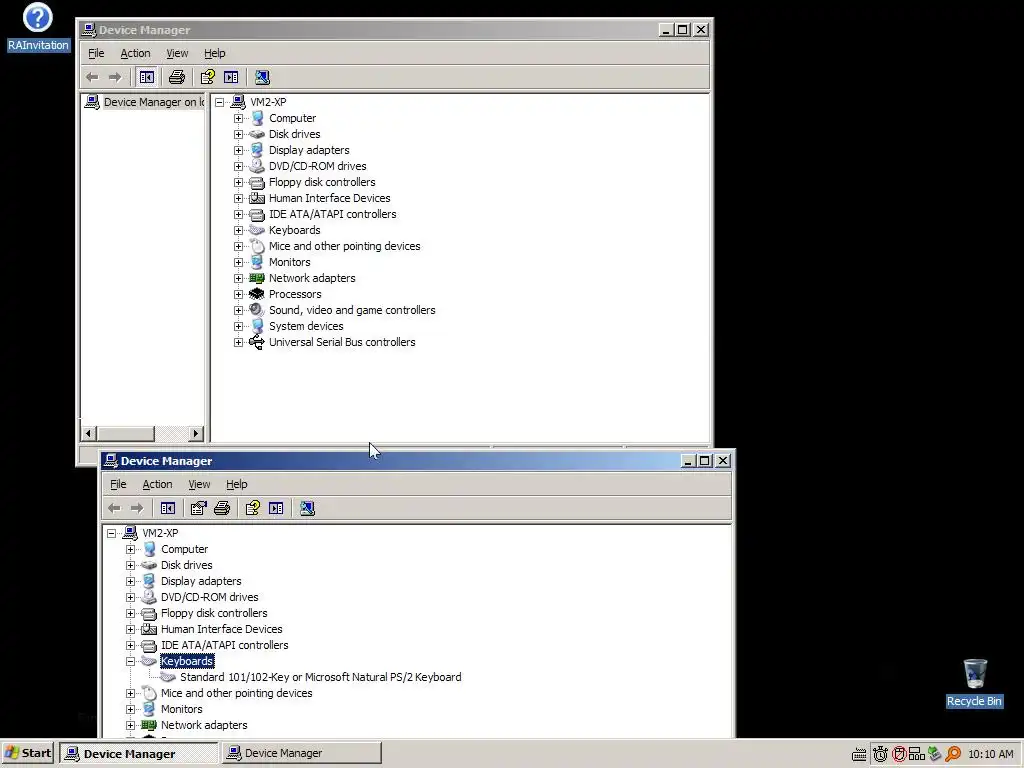The height and width of the screenshot is (768, 1024).
Task: Expand Display adapters in the front window
Action: pyautogui.click(x=131, y=581)
